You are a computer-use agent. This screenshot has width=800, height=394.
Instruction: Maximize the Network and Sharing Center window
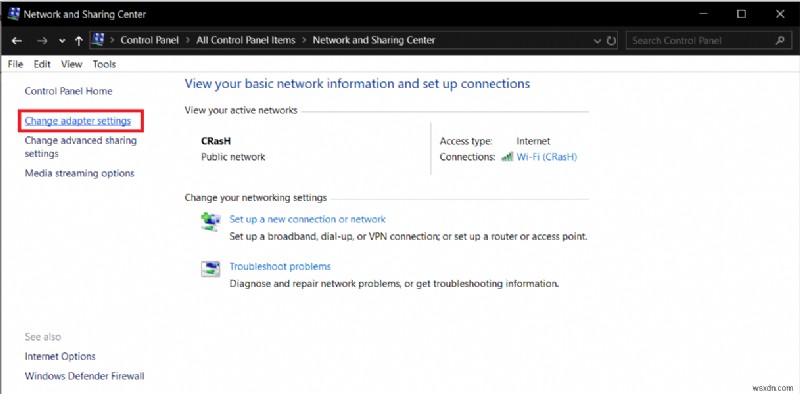[741, 14]
